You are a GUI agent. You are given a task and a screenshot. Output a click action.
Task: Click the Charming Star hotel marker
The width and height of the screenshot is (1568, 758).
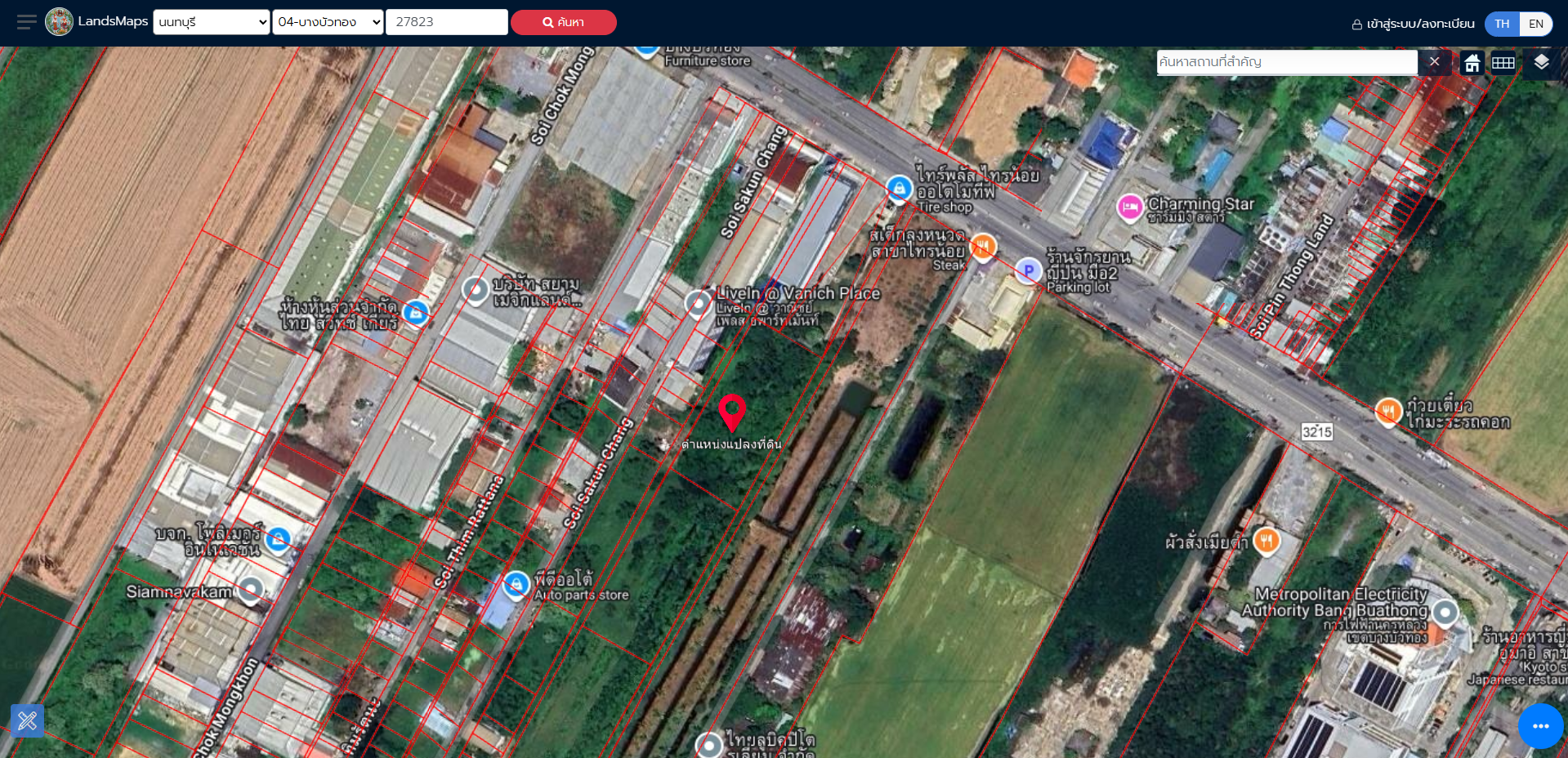(1130, 207)
